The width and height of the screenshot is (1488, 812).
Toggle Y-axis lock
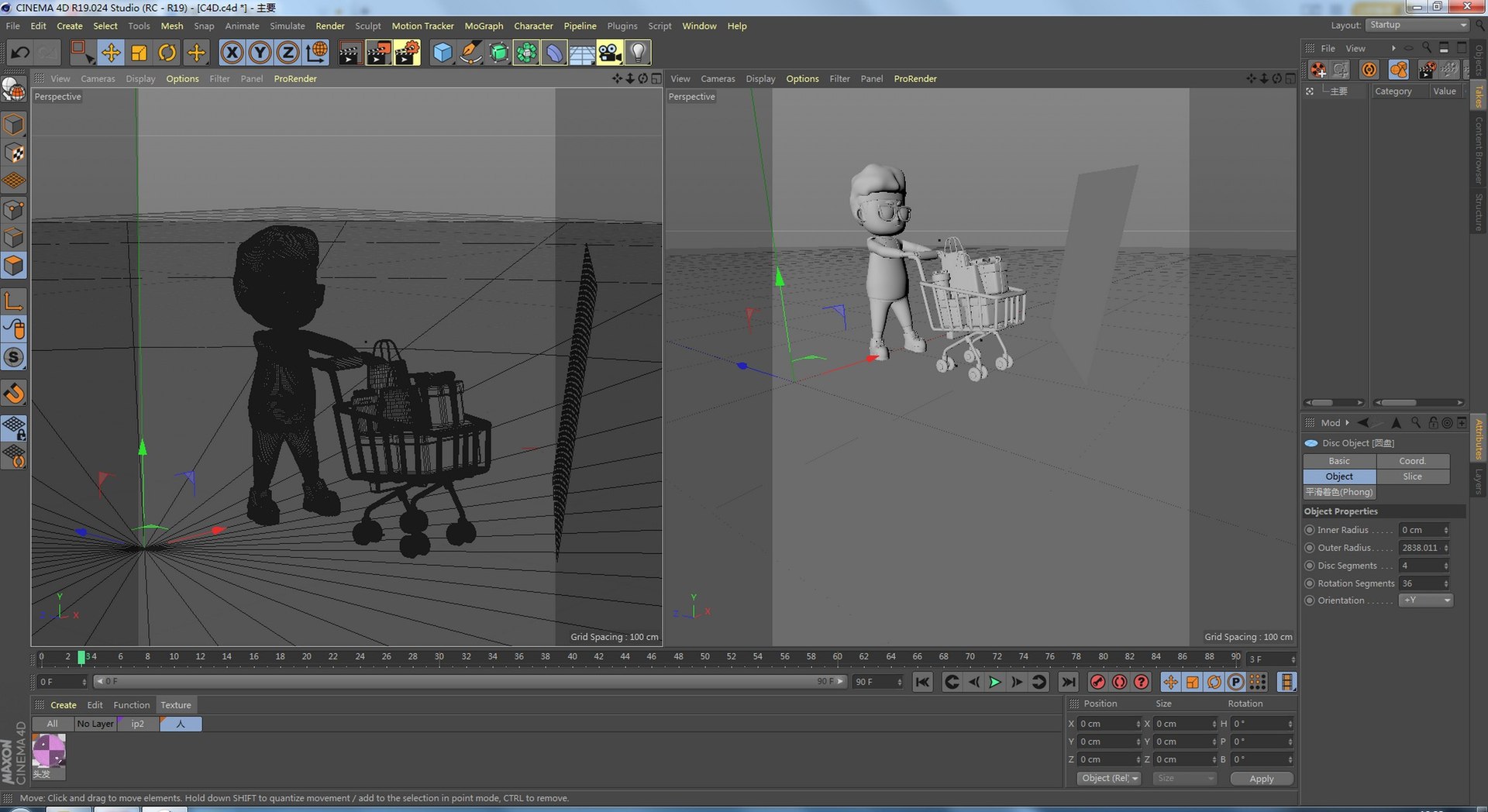tap(260, 53)
